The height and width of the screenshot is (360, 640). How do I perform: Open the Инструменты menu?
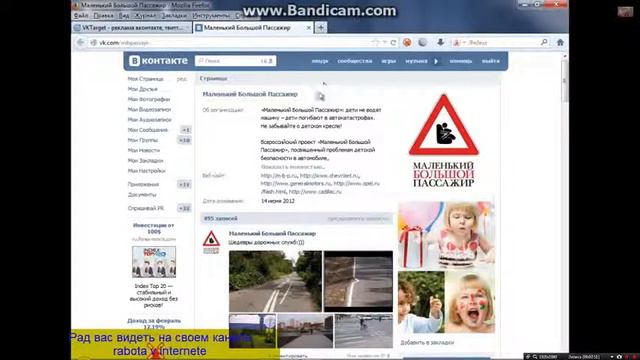(x=211, y=16)
